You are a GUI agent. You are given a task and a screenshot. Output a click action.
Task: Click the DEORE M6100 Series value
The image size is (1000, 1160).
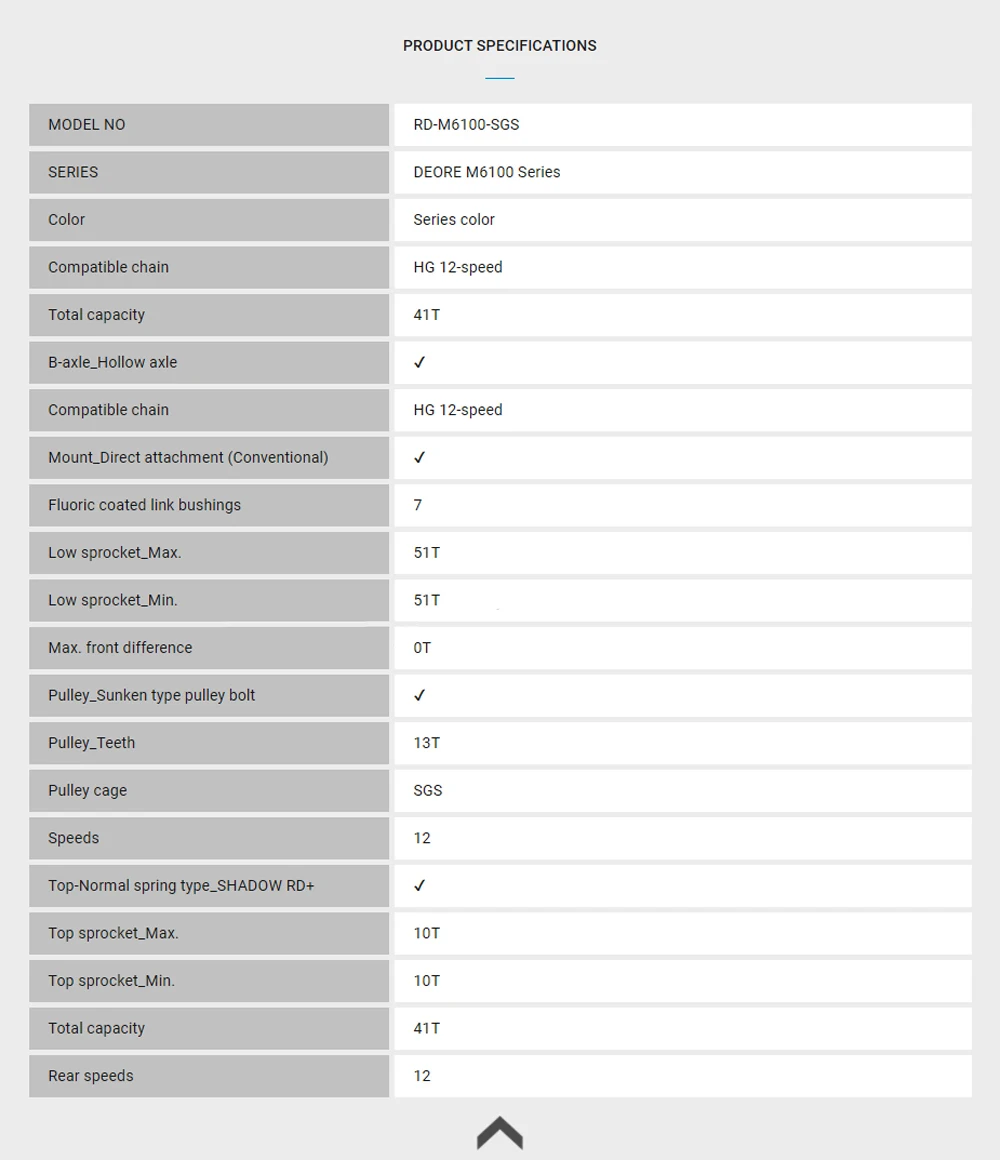487,172
